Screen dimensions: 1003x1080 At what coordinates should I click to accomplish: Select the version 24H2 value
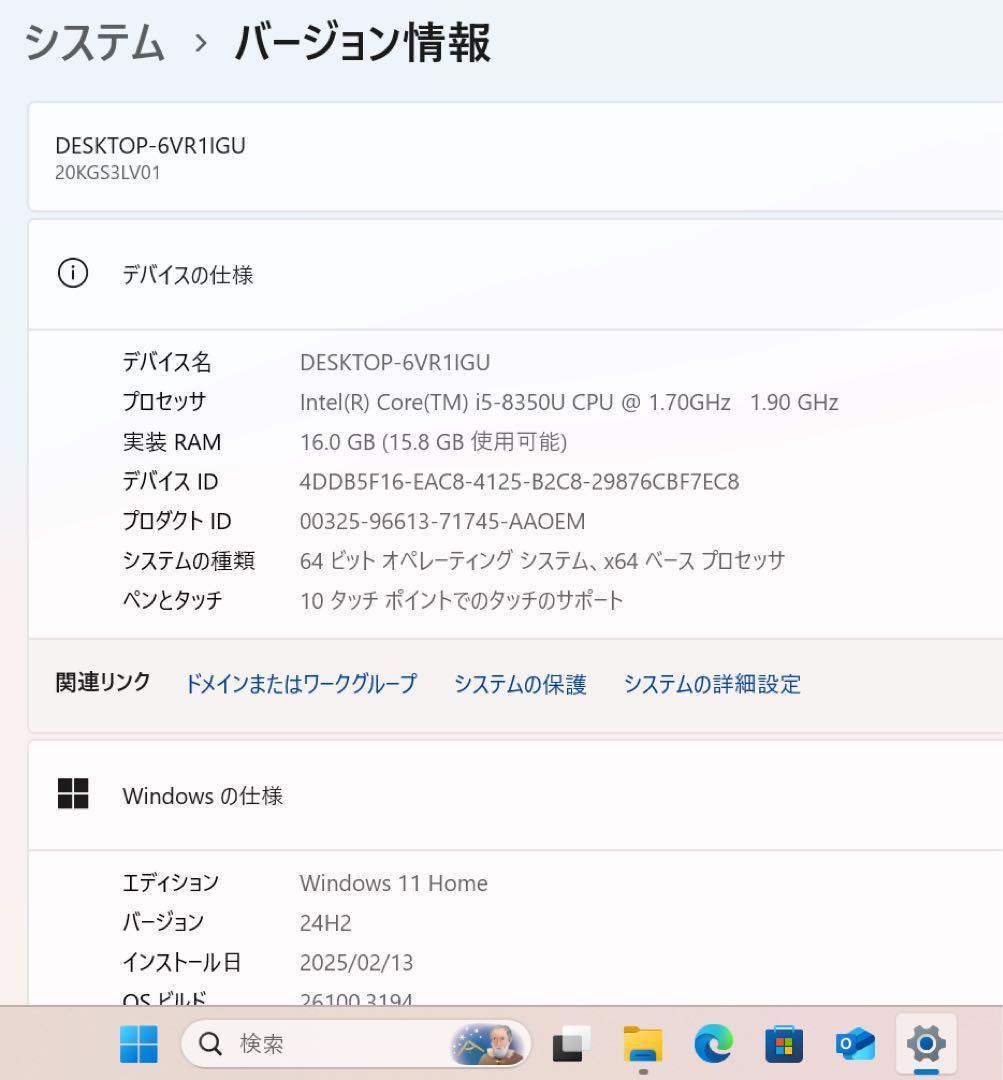pos(325,923)
